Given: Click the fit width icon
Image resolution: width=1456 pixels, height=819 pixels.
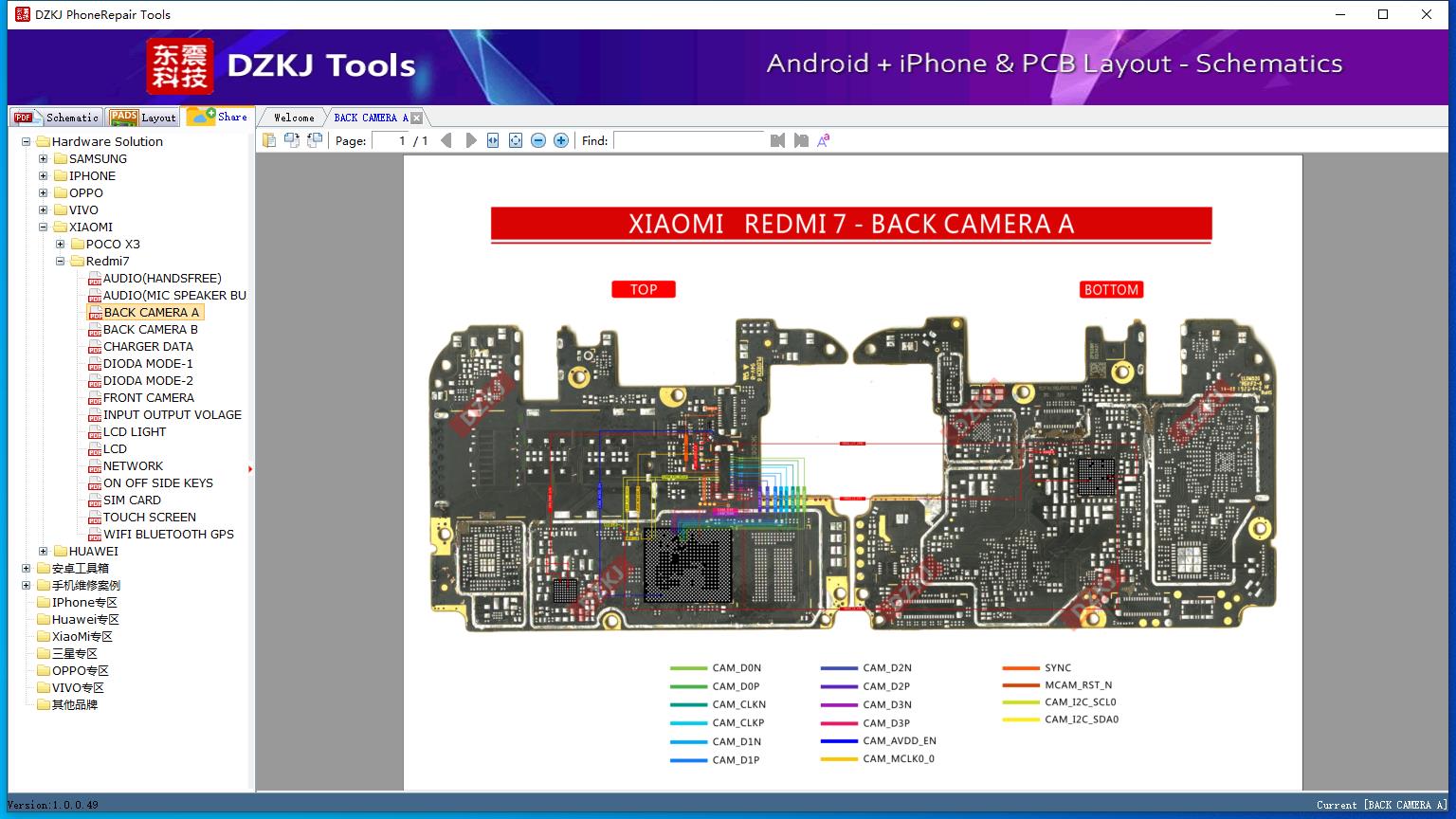Looking at the screenshot, I should tap(493, 140).
